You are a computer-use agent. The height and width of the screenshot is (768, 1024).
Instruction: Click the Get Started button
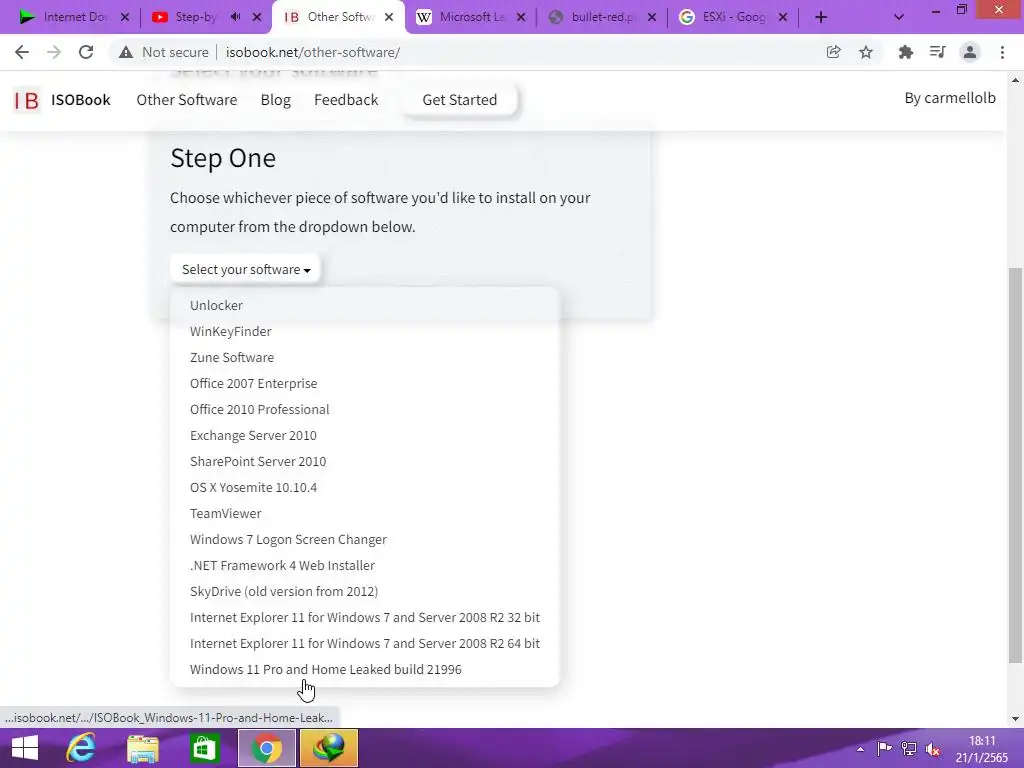[460, 100]
